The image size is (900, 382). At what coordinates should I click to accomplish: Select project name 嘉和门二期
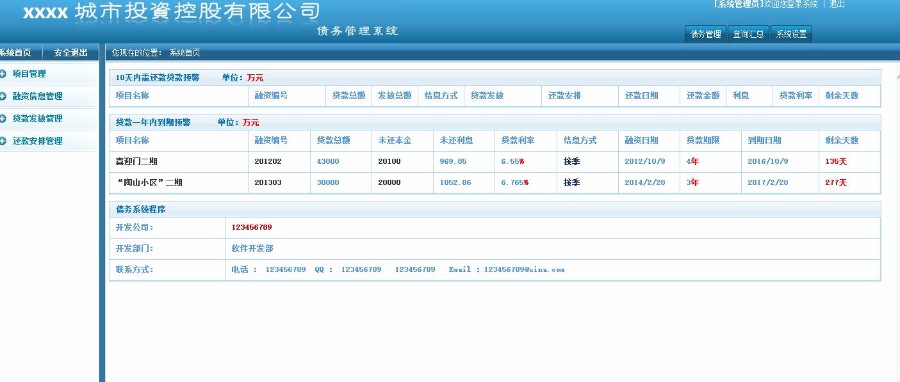click(137, 162)
